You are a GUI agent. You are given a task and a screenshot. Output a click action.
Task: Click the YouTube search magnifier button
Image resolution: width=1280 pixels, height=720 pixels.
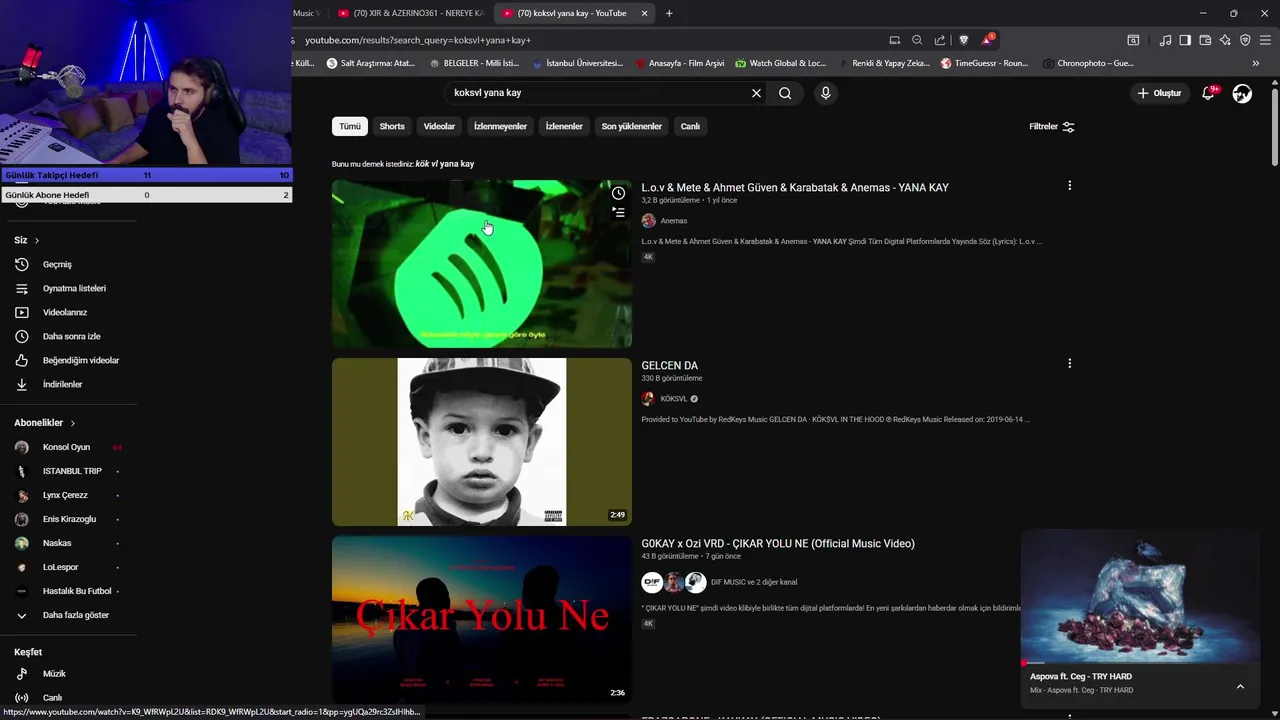pyautogui.click(x=785, y=93)
